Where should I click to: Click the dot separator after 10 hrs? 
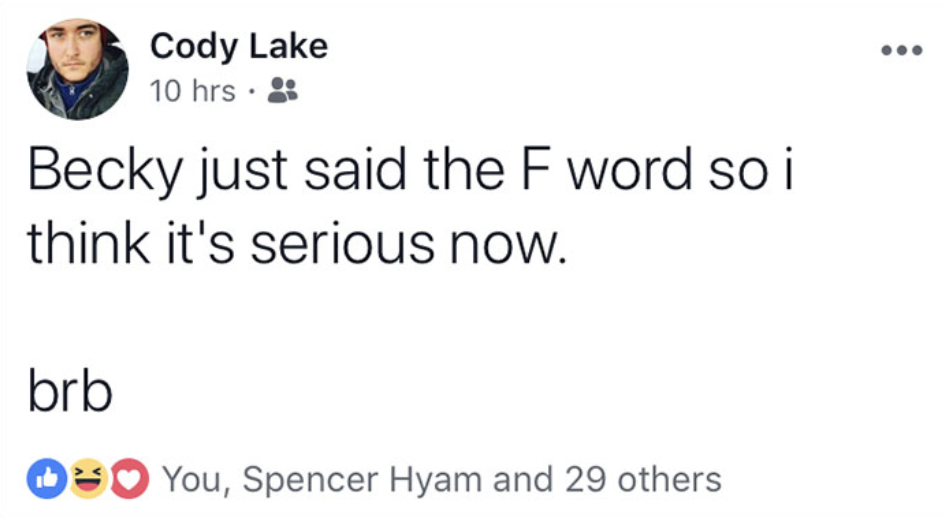[x=252, y=92]
